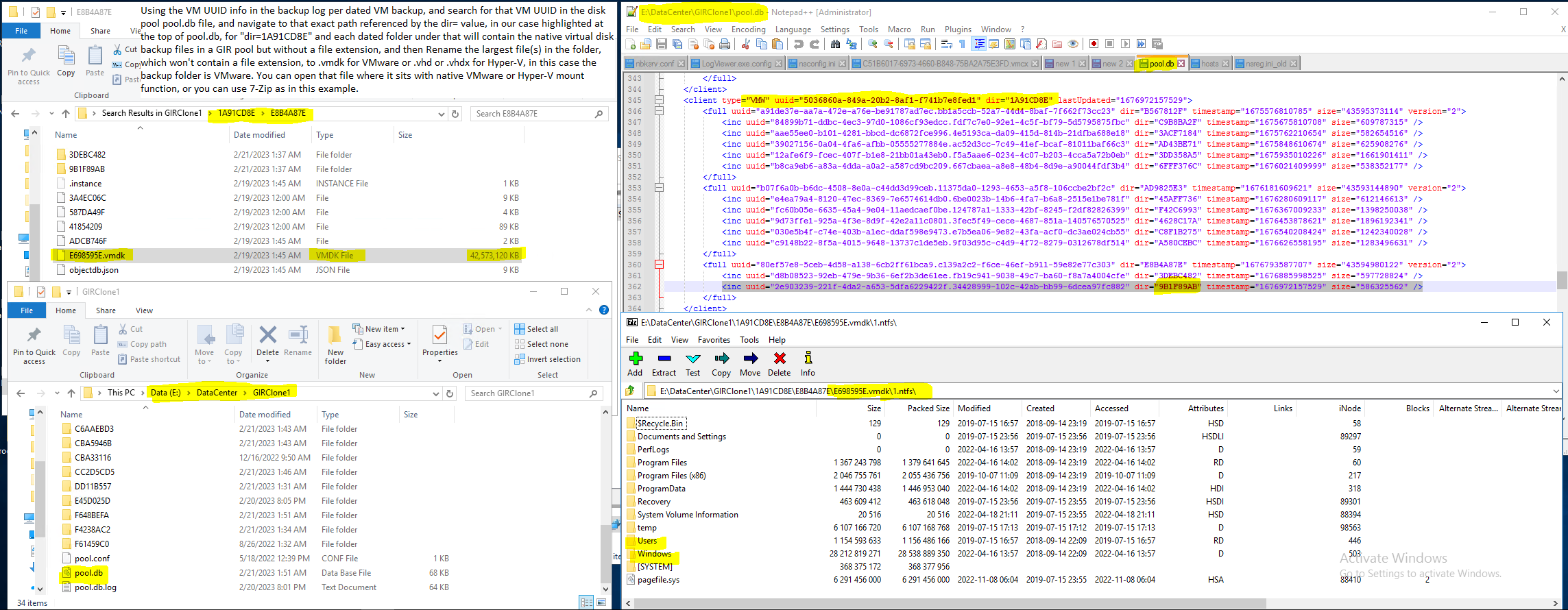This screenshot has width=1568, height=610.
Task: Toggle Synchronize horizontal scrolling icon
Action: point(926,44)
